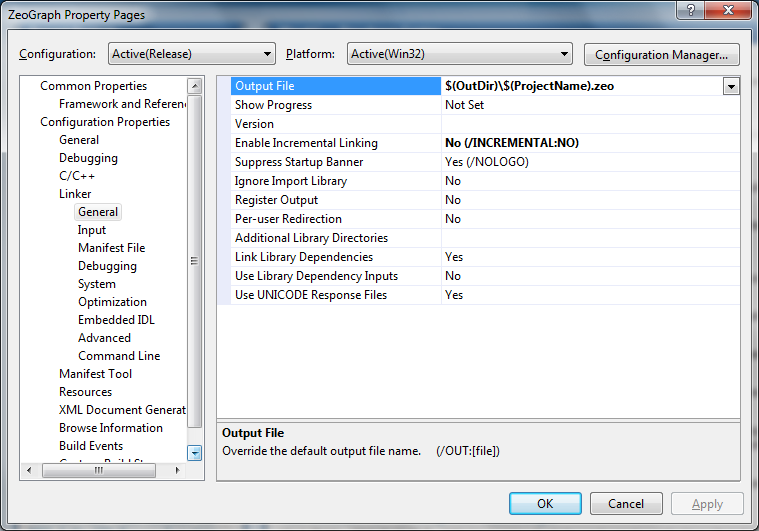Click the Cancel button
The image size is (759, 531).
626,504
